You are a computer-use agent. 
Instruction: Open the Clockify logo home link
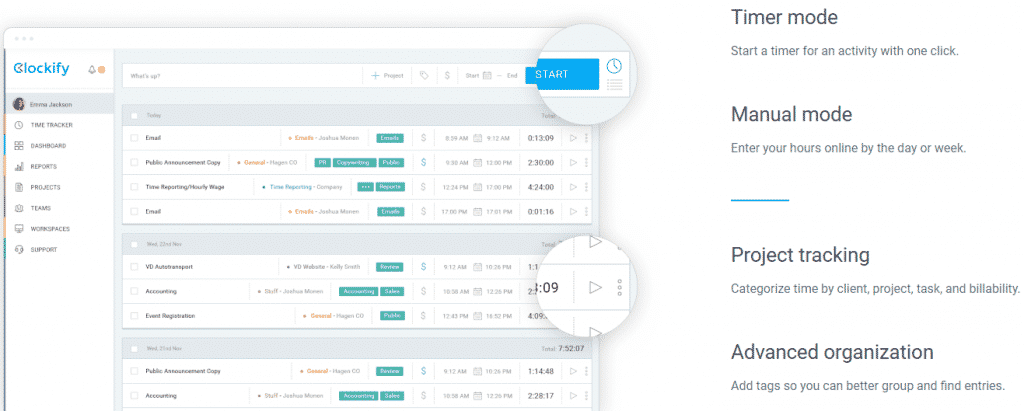tap(40, 69)
